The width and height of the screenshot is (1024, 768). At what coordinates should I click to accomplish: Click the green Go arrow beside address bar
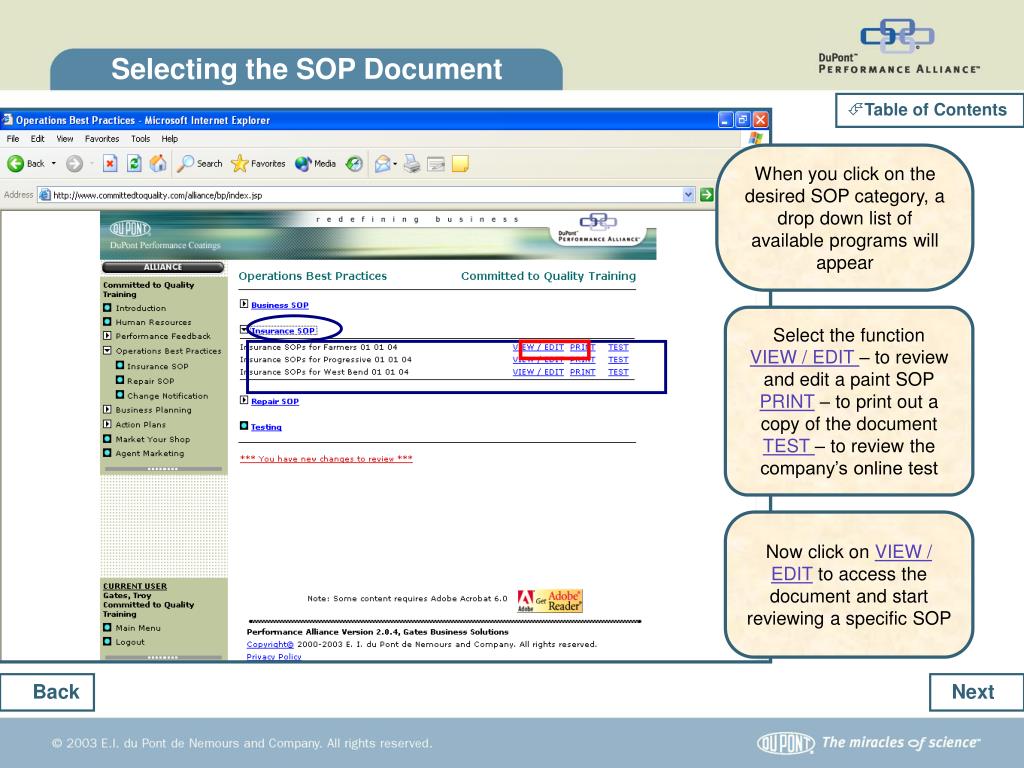[x=707, y=195]
